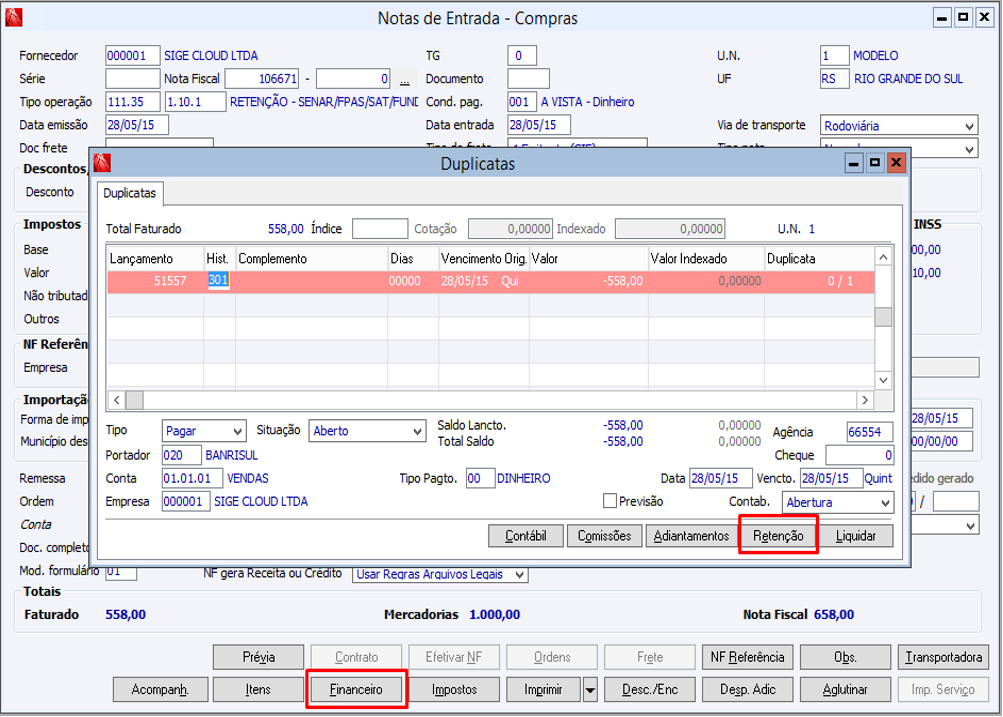Click the Índice input field
Screen dimensions: 1003x717
point(379,229)
